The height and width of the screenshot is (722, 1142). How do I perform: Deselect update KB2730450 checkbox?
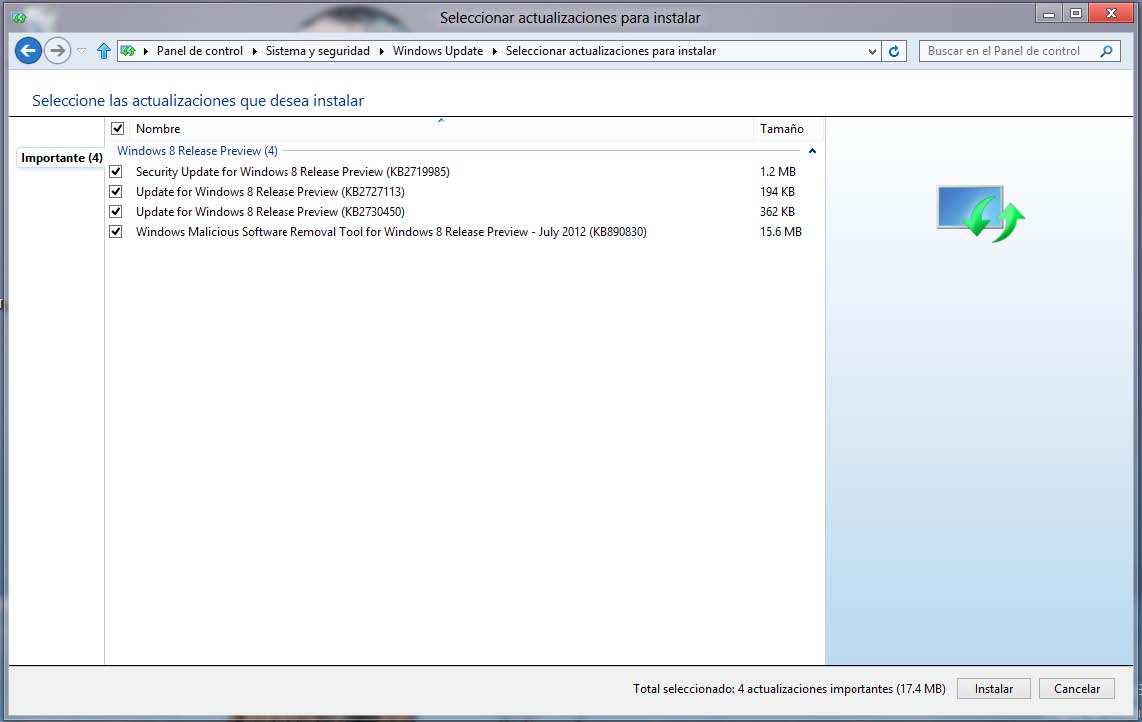pos(116,212)
